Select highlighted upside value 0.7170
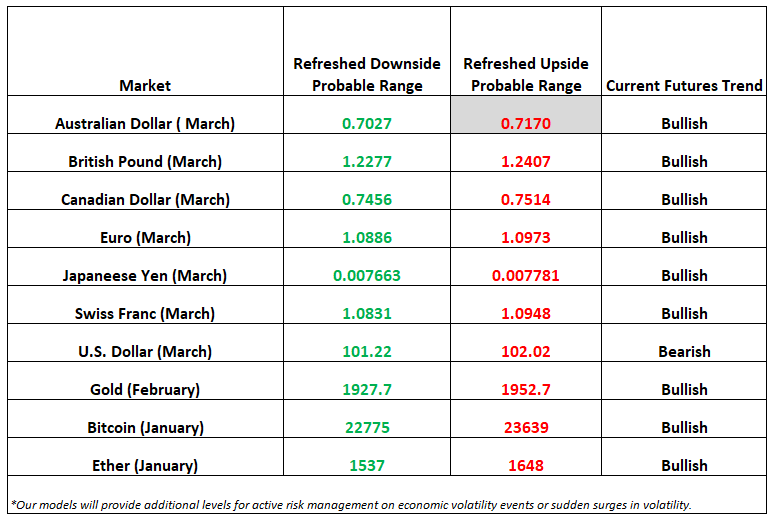The width and height of the screenshot is (776, 521). (526, 123)
